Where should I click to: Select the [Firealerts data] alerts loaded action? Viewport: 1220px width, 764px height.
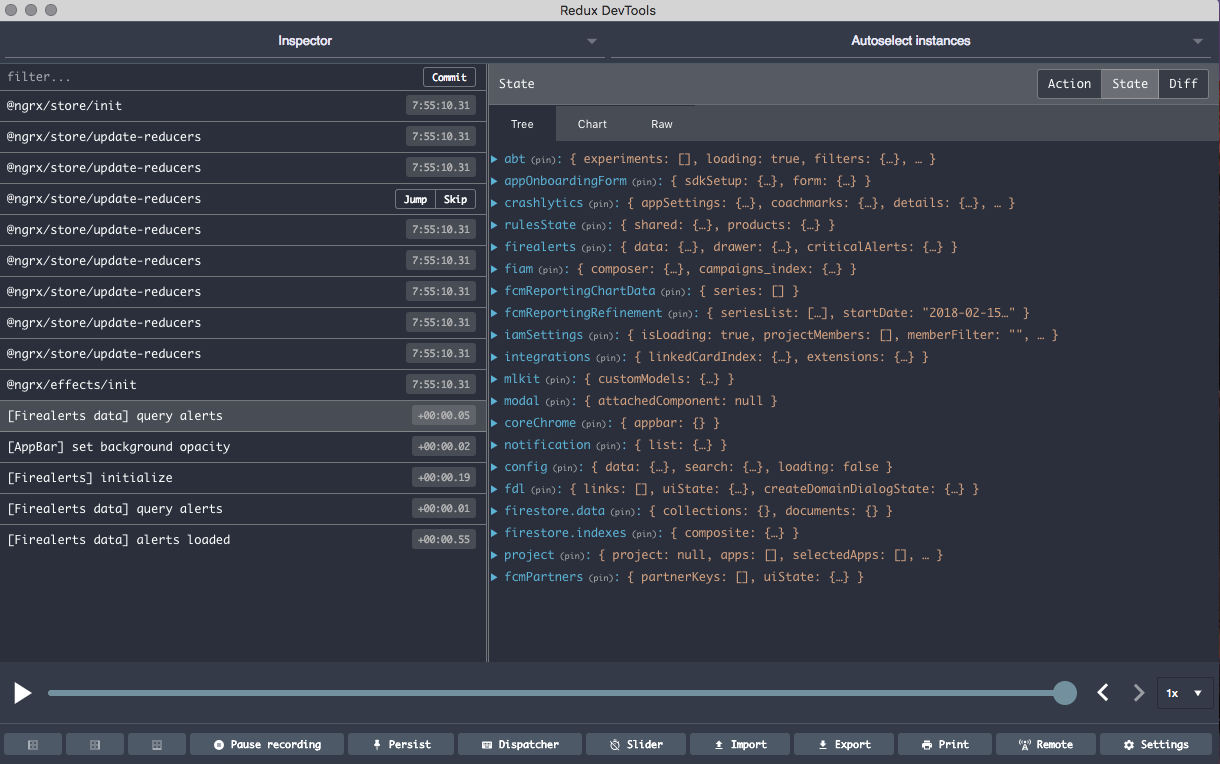coord(243,540)
